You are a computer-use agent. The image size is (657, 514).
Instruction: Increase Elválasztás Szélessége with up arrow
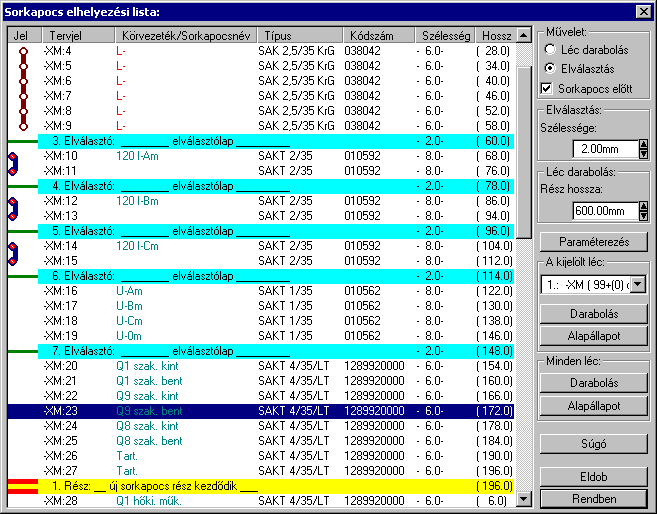[x=644, y=145]
